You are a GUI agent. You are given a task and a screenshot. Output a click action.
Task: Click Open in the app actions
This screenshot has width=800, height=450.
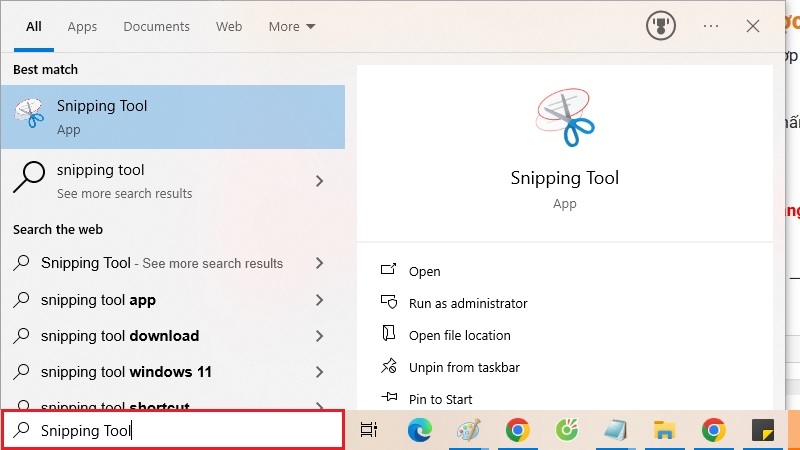(x=424, y=271)
